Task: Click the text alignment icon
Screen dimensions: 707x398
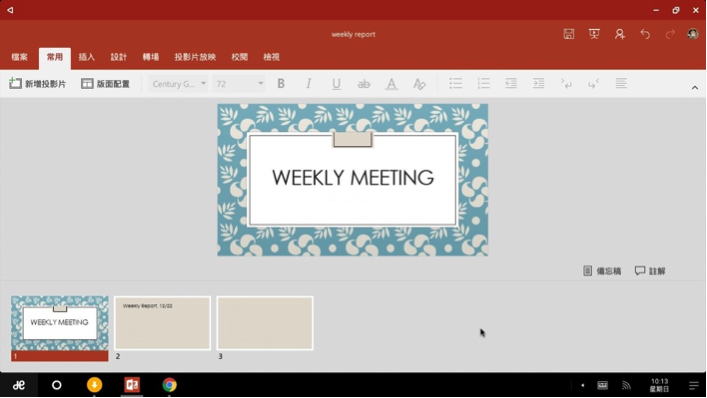Action: pos(621,83)
